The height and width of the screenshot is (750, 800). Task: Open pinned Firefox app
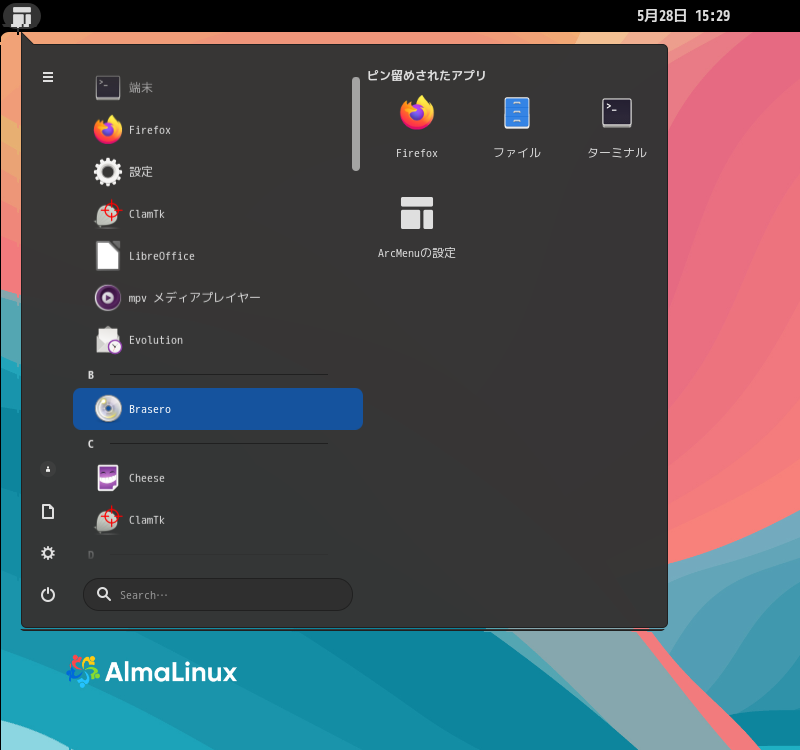click(417, 128)
